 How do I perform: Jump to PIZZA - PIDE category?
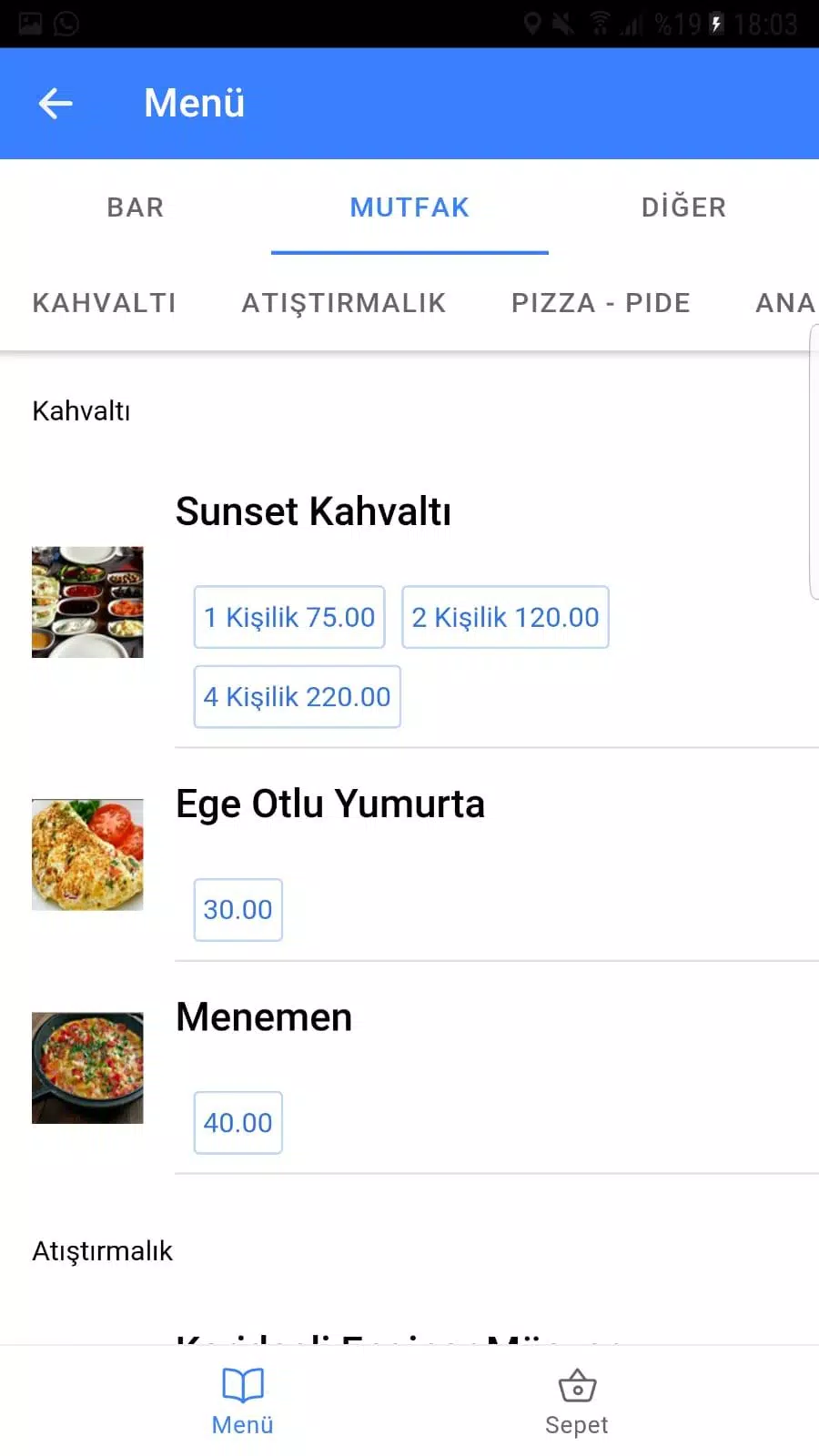click(x=601, y=303)
